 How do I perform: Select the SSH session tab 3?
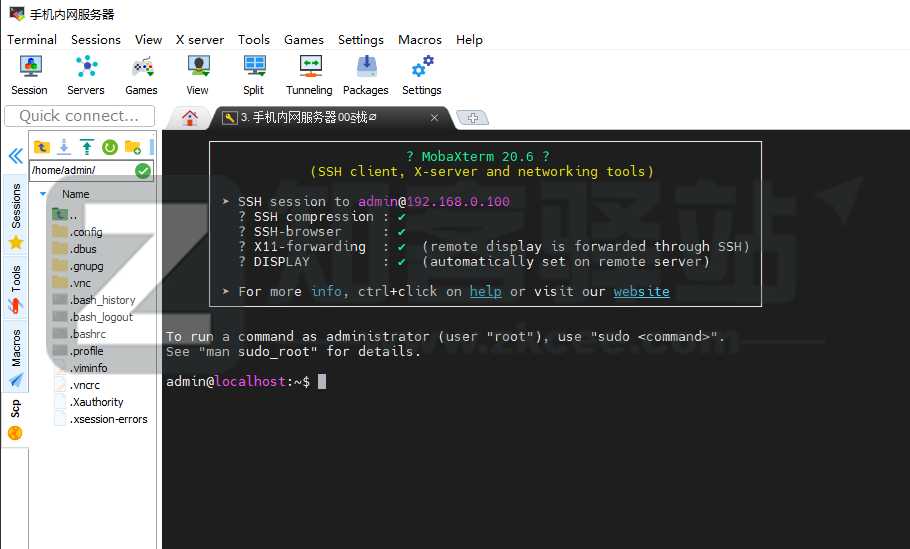tap(331, 118)
